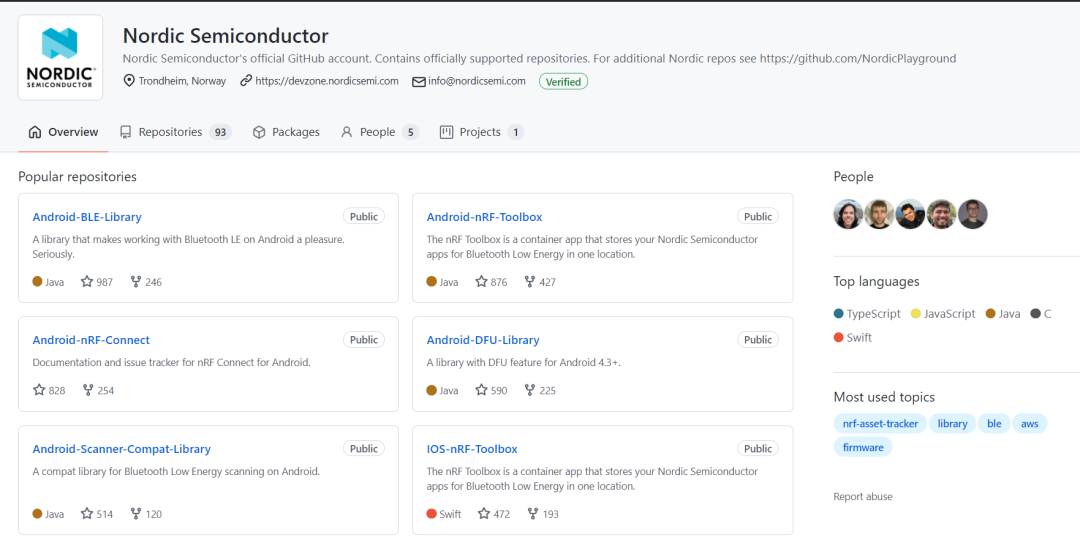1080x543 pixels.
Task: Click the Nordic Semiconductor logo avatar
Action: click(x=60, y=57)
